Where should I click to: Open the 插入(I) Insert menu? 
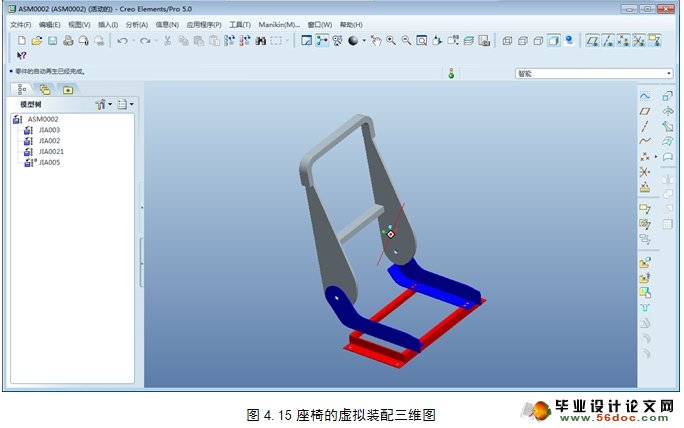coord(108,25)
